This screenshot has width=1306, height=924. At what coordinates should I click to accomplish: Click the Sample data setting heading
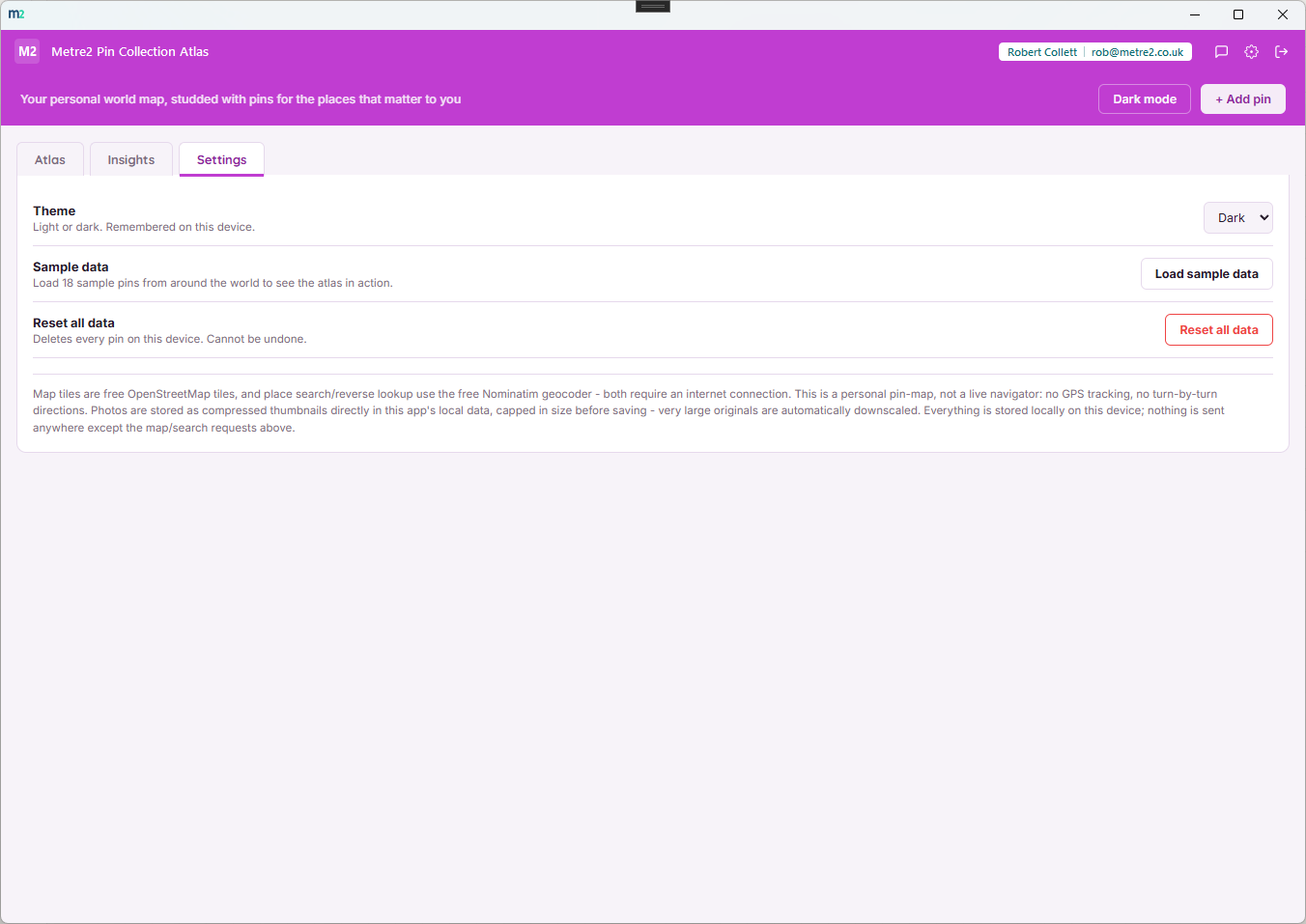(71, 267)
